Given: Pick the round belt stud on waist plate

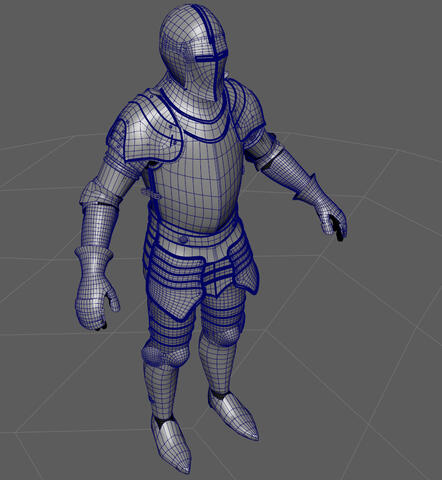Looking at the screenshot, I should point(183,239).
